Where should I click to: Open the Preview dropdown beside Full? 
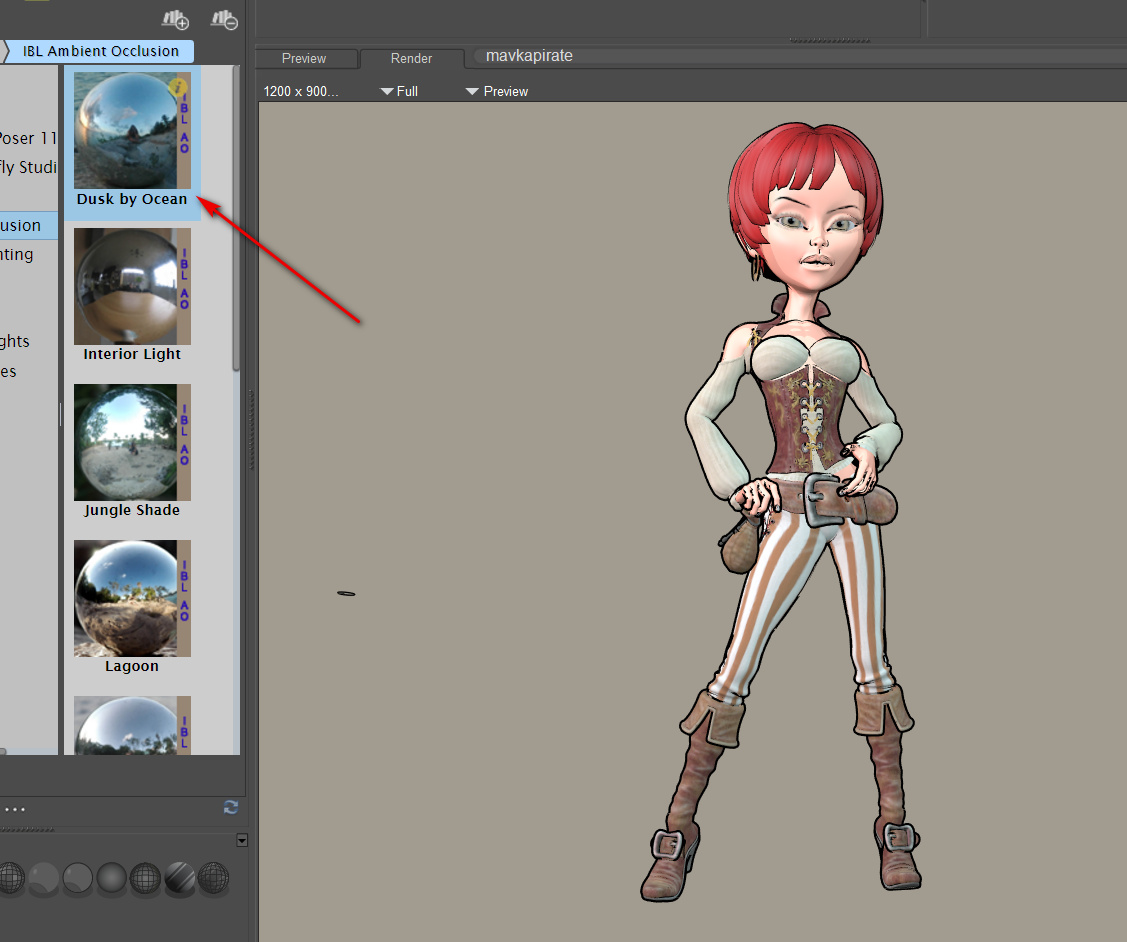[x=497, y=91]
